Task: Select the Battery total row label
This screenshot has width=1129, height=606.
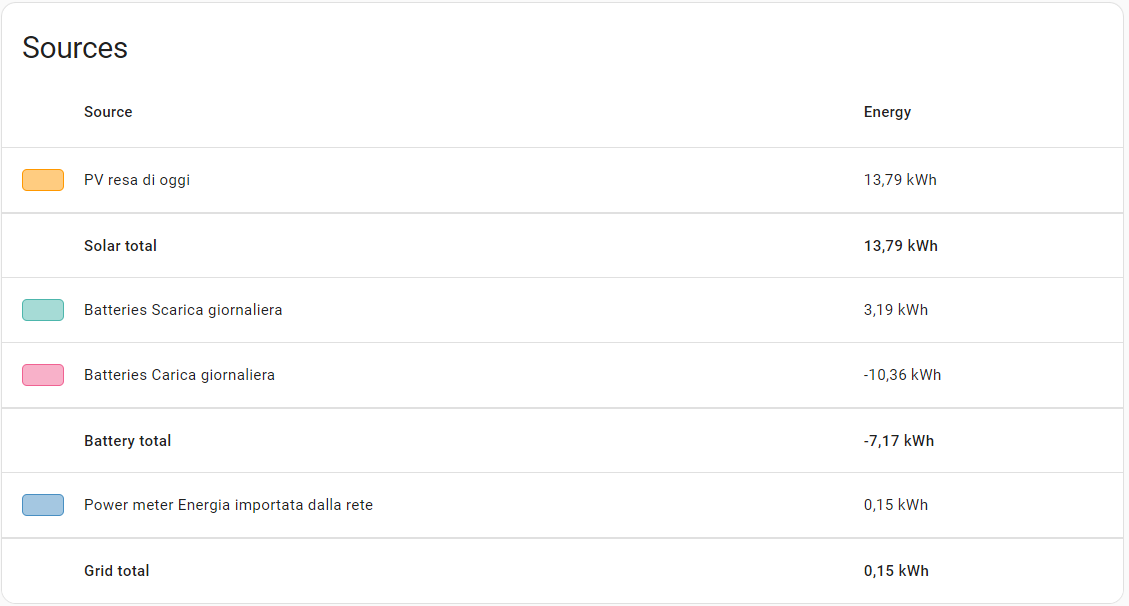Action: pyautogui.click(x=127, y=440)
